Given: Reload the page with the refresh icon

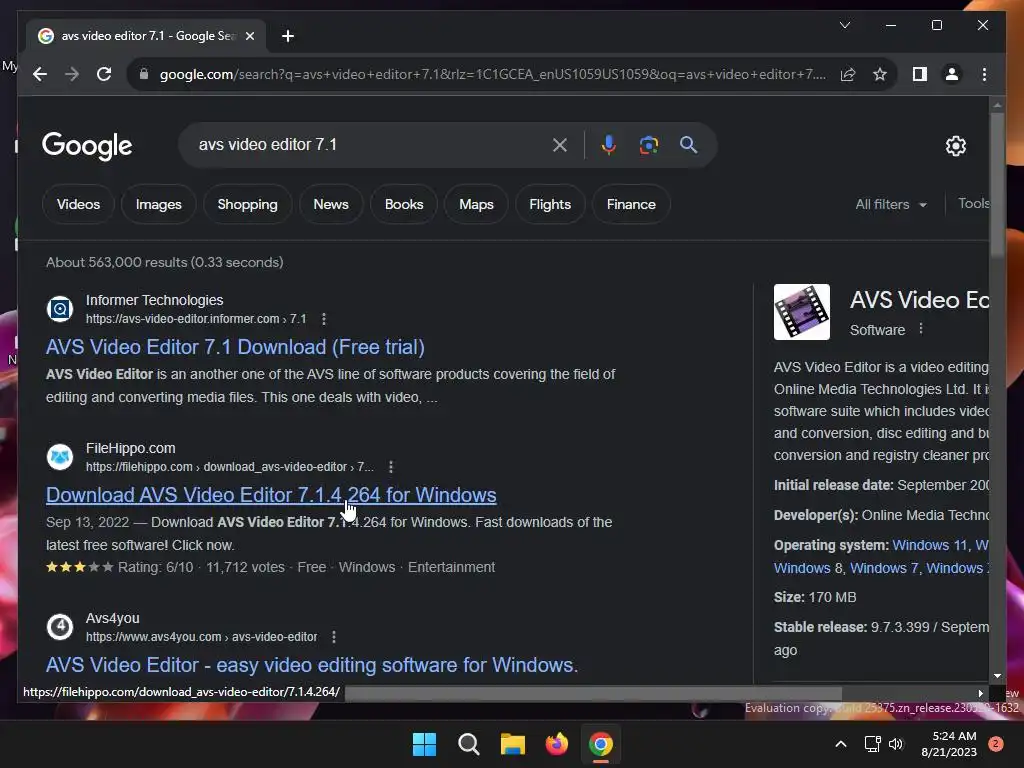Looking at the screenshot, I should [x=104, y=74].
